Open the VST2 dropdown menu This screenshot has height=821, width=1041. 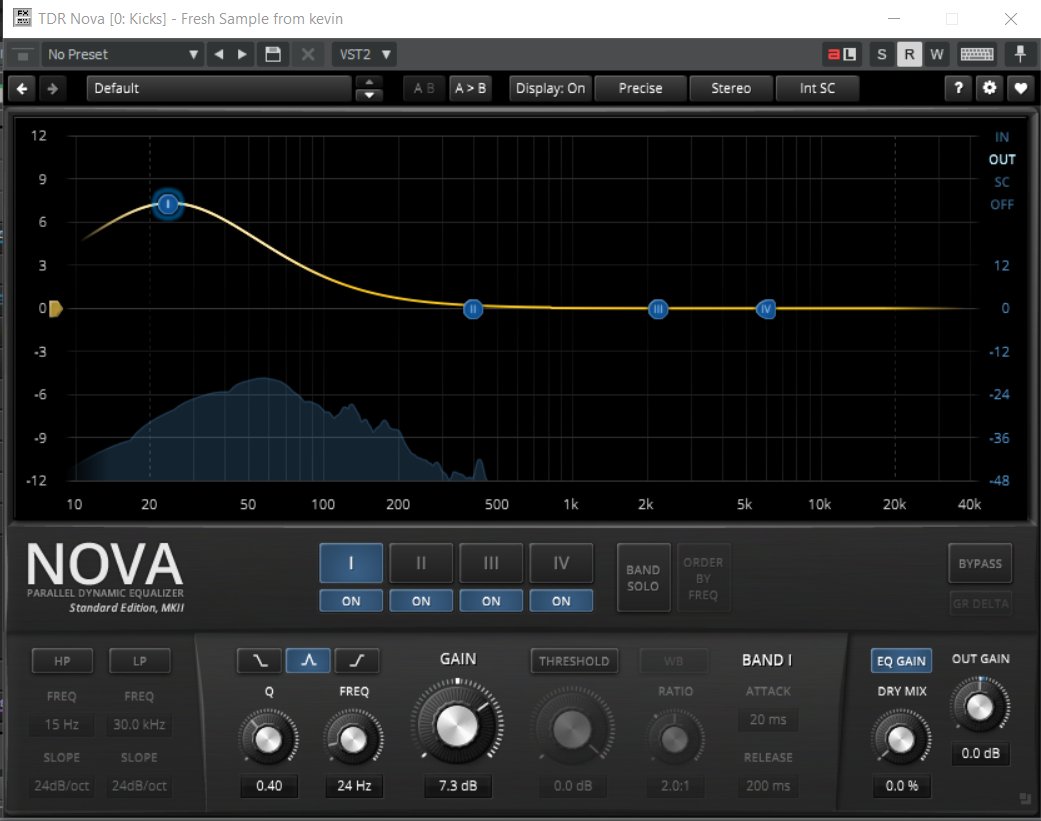click(x=364, y=54)
